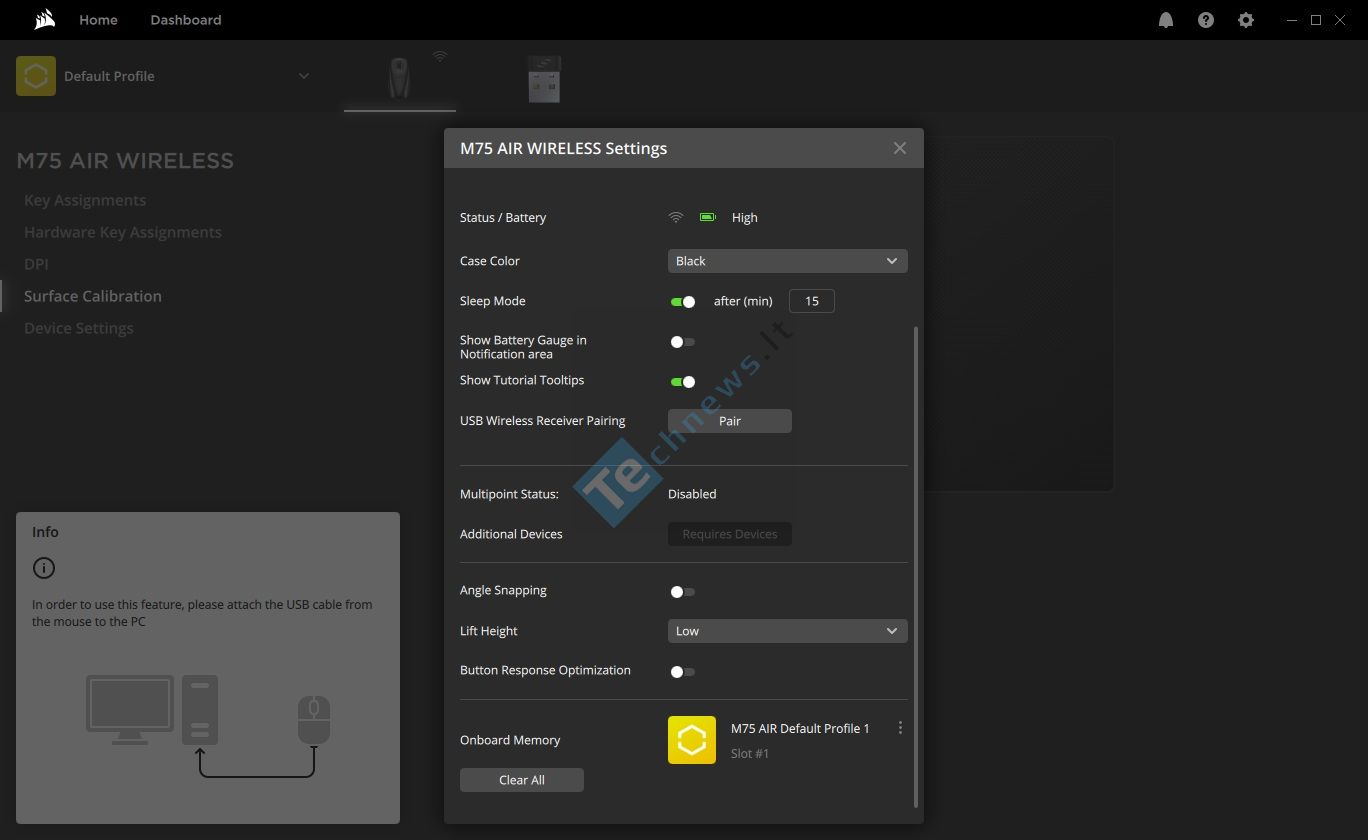Click the Clear All button
The image size is (1368, 840).
[x=522, y=780]
